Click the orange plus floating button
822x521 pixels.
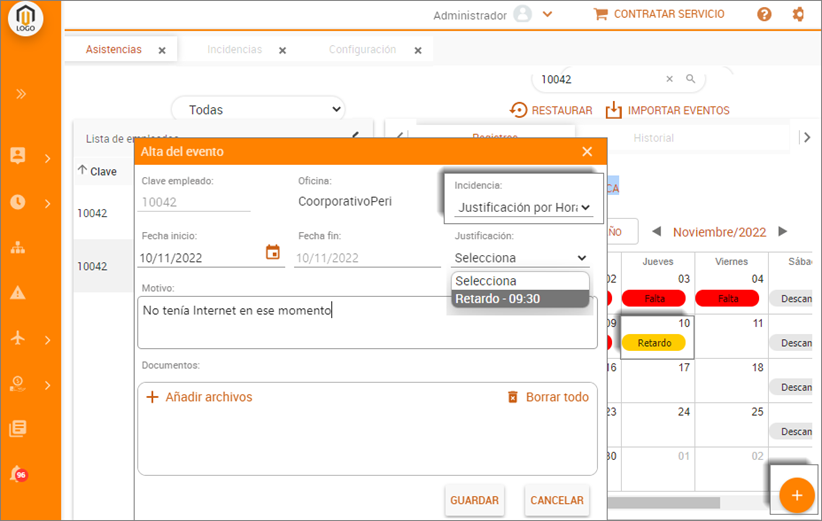point(796,495)
